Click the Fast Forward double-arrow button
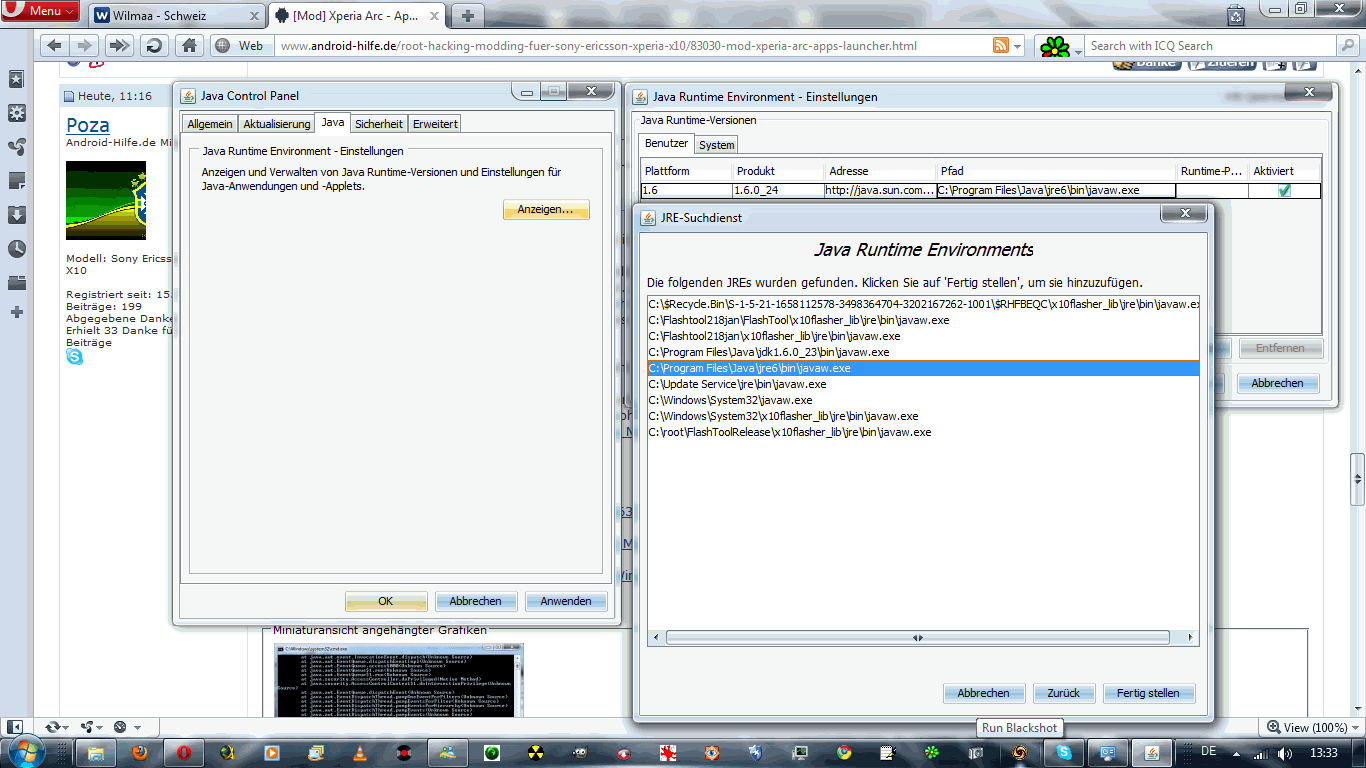This screenshot has height=768, width=1366. [x=119, y=46]
